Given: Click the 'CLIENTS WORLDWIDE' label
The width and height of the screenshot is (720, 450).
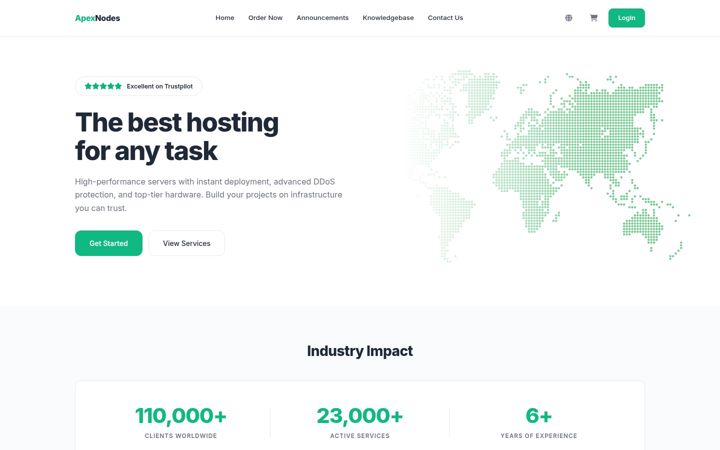Looking at the screenshot, I should pos(180,435).
